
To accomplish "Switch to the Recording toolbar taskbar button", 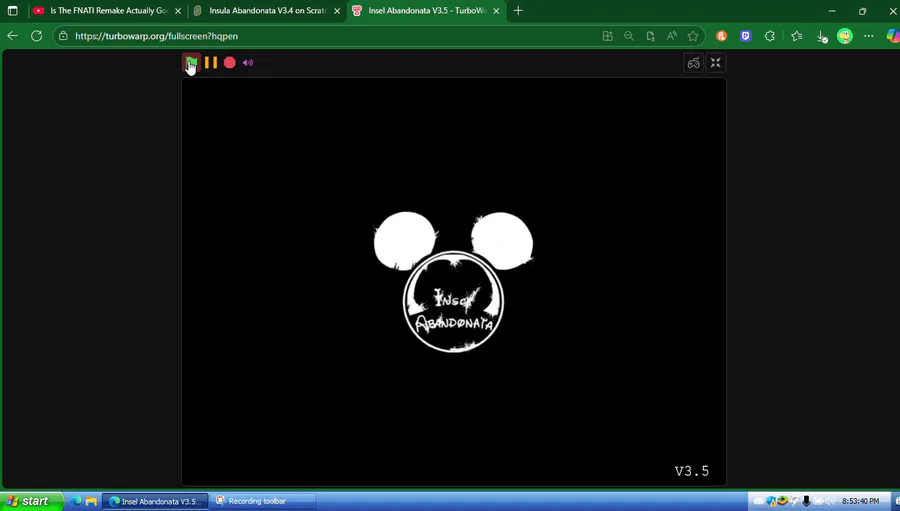I will pos(263,501).
